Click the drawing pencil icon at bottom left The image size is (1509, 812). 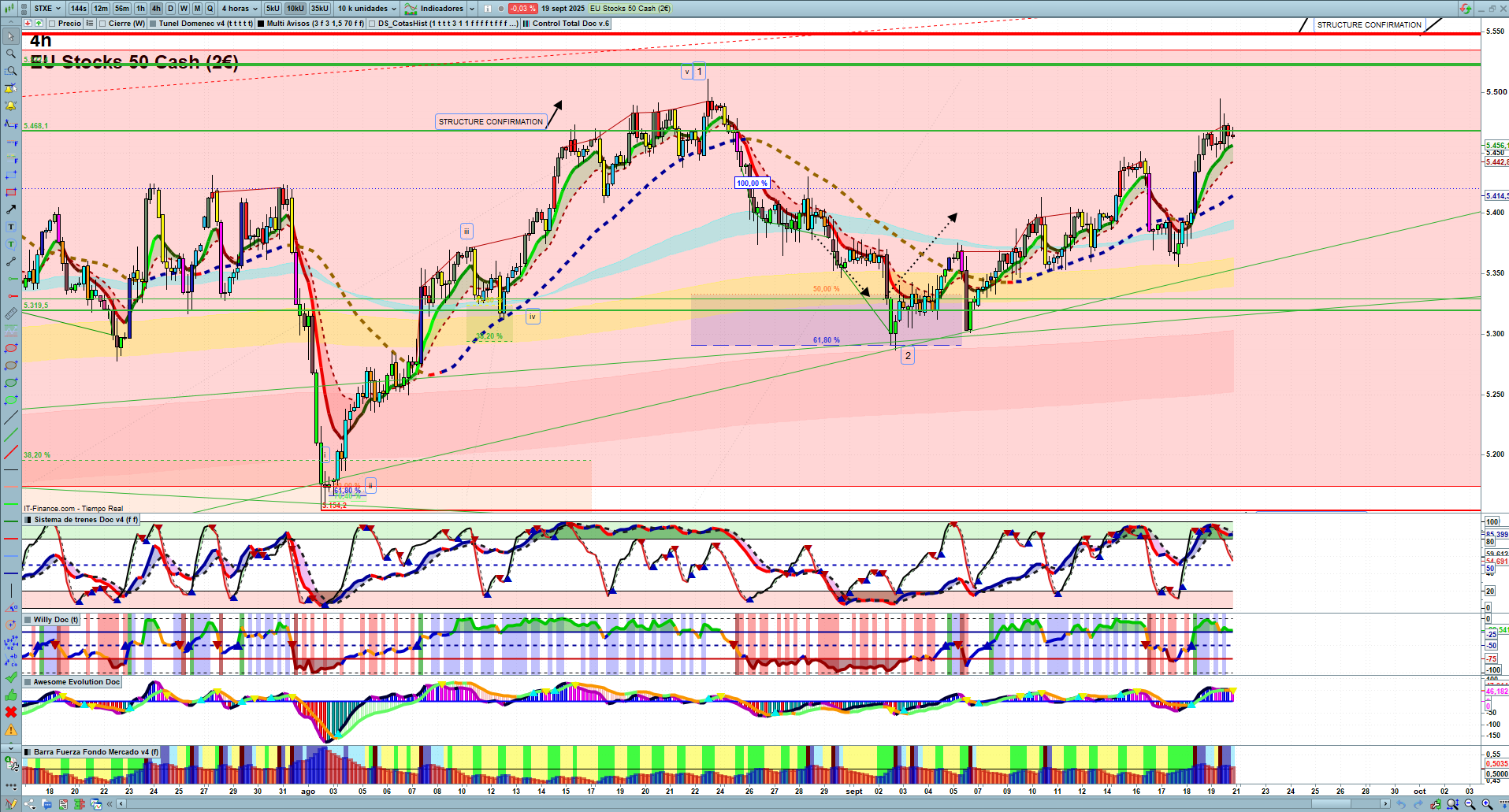11,804
